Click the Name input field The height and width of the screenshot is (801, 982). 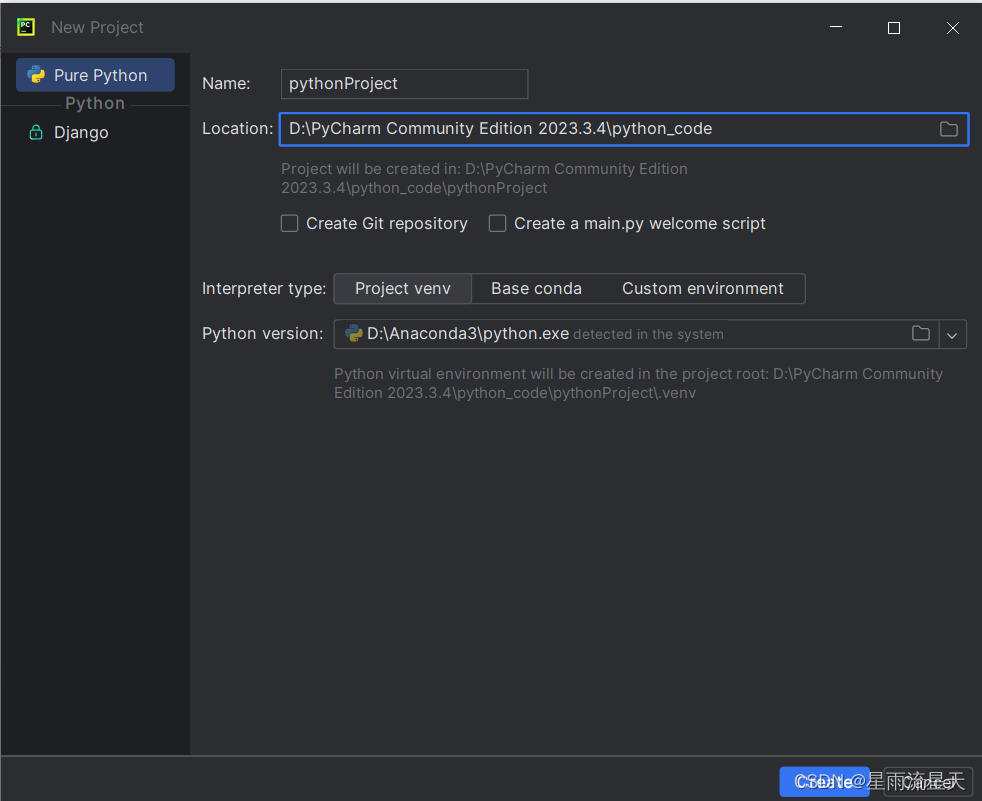[x=404, y=84]
